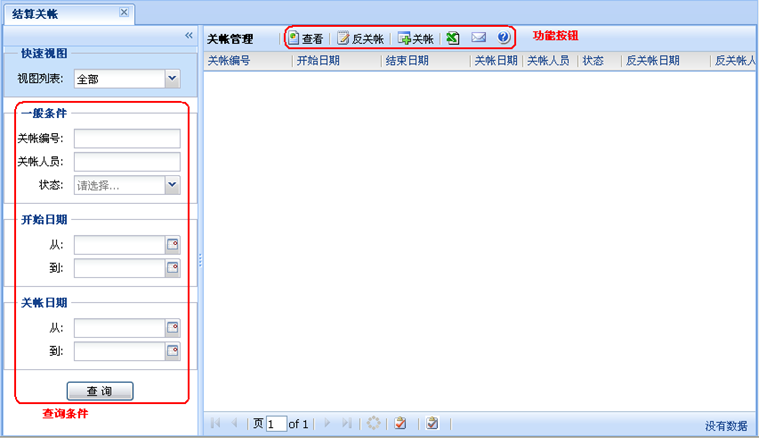Click the 查询 search button
The height and width of the screenshot is (438, 759).
(x=100, y=391)
